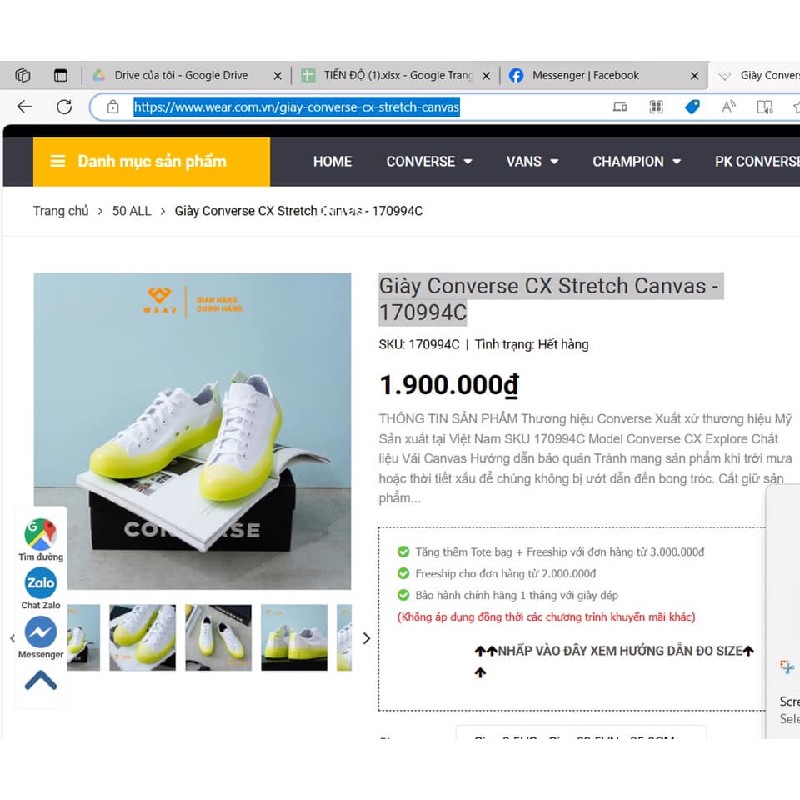The width and height of the screenshot is (800, 800).
Task: Close the TIẾN ĐỘ spreadsheet tab
Action: (x=486, y=76)
